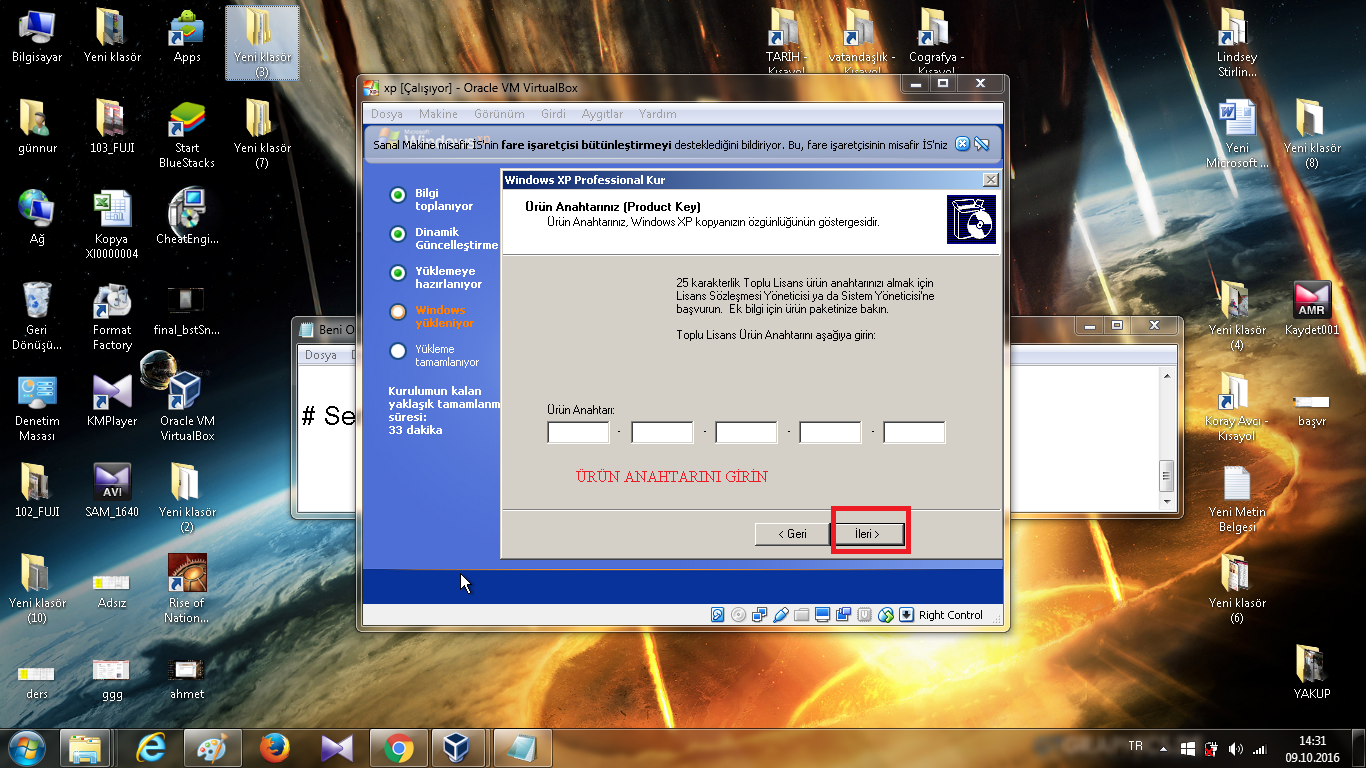Open the Bilgisayar desktop icon
The image size is (1366, 768).
point(37,36)
